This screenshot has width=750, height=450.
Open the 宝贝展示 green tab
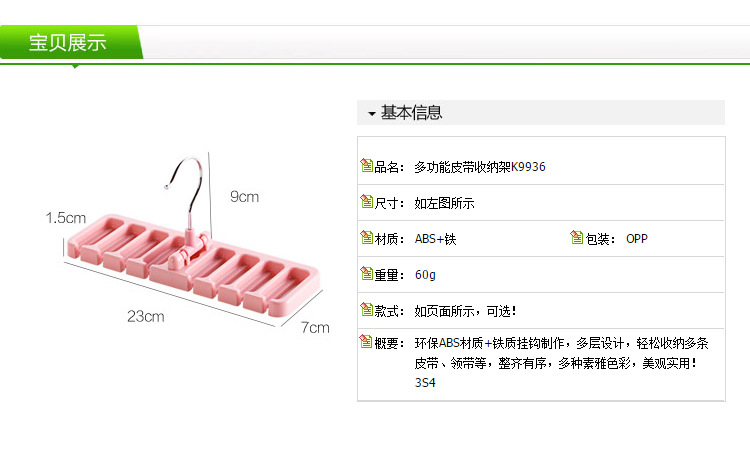pos(71,43)
